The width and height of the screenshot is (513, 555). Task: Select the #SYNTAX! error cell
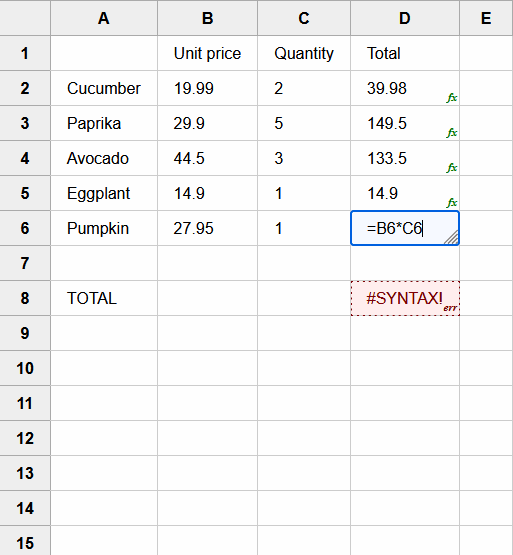point(405,298)
